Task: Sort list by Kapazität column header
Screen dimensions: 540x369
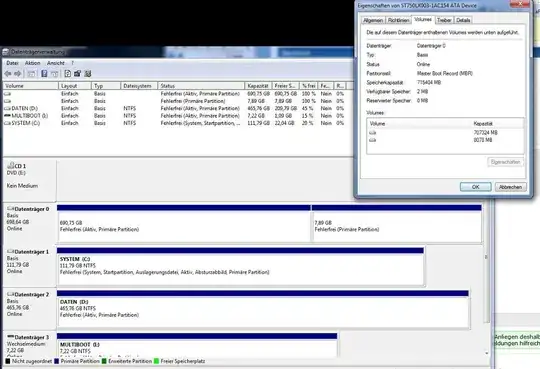Action: (258, 86)
